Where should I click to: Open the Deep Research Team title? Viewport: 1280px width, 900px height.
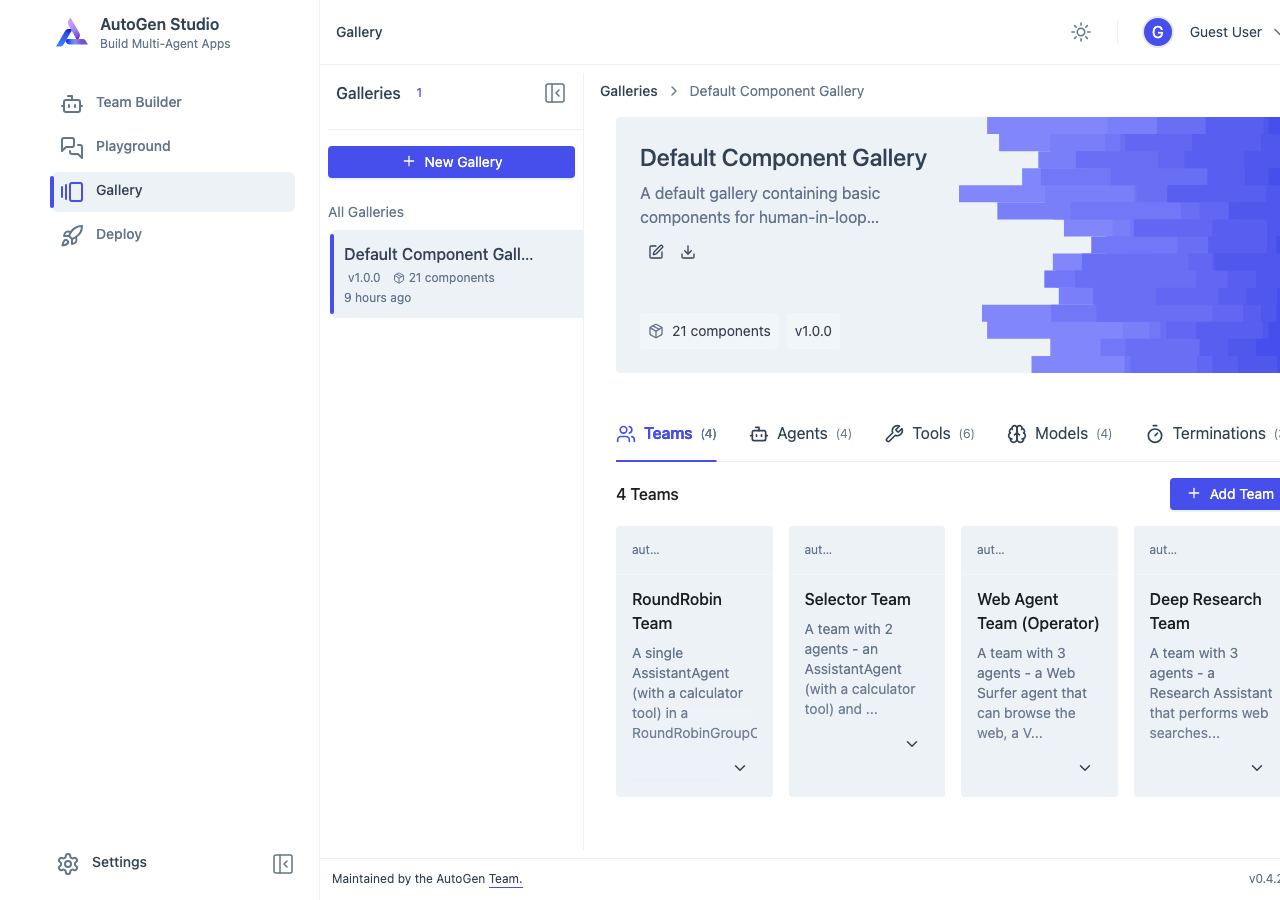point(1206,611)
